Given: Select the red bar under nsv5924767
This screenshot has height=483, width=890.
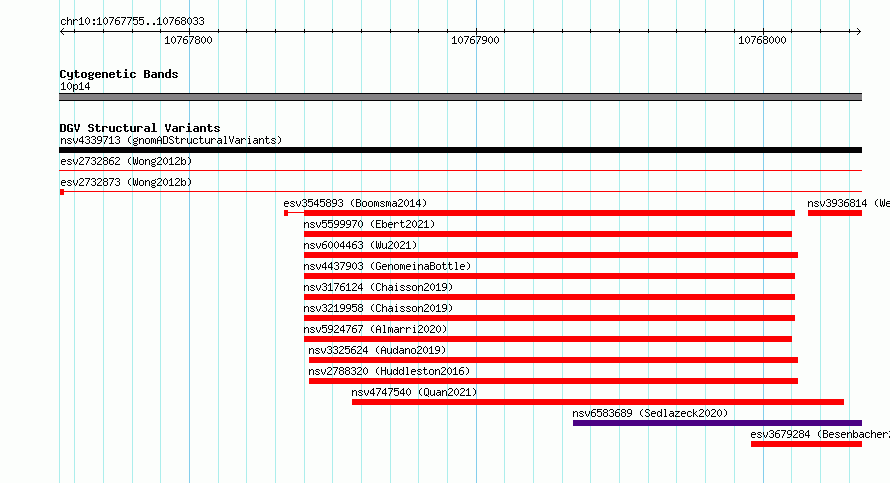Looking at the screenshot, I should [548, 339].
